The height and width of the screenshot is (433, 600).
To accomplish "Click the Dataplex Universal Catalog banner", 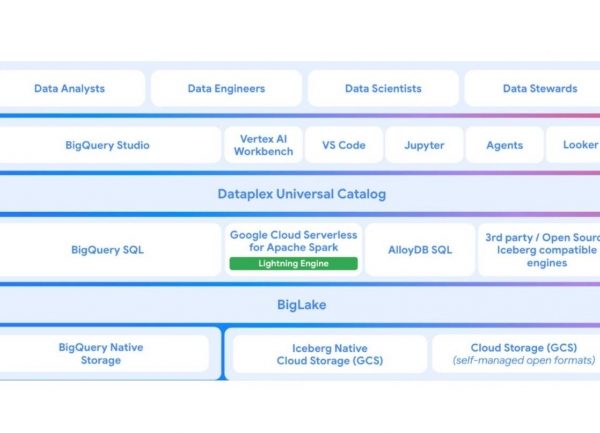I will pyautogui.click(x=300, y=194).
